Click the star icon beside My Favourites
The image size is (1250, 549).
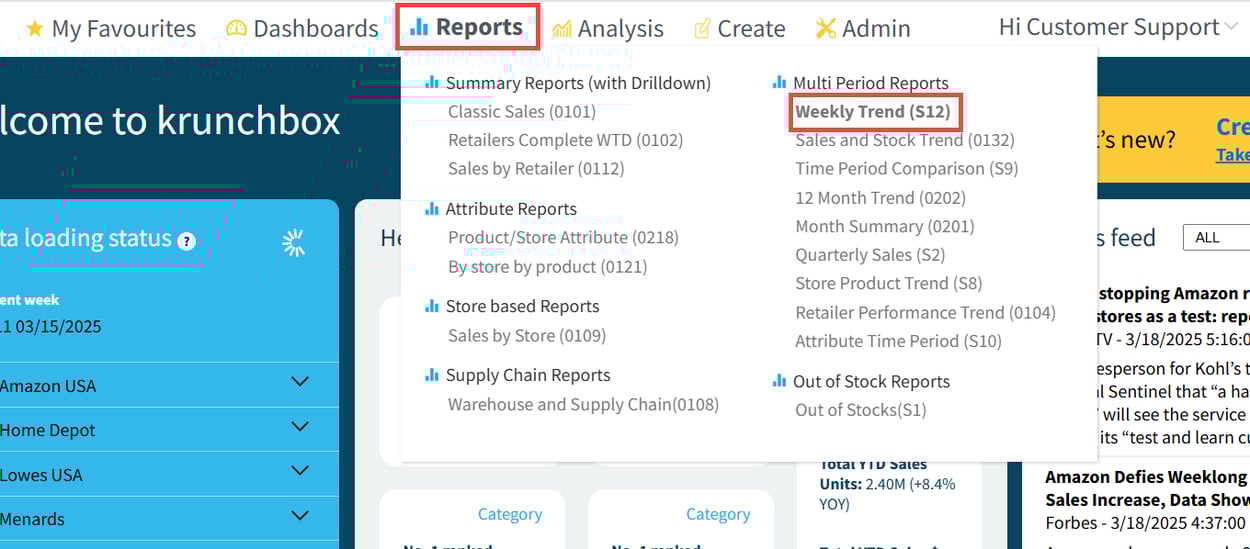point(35,29)
